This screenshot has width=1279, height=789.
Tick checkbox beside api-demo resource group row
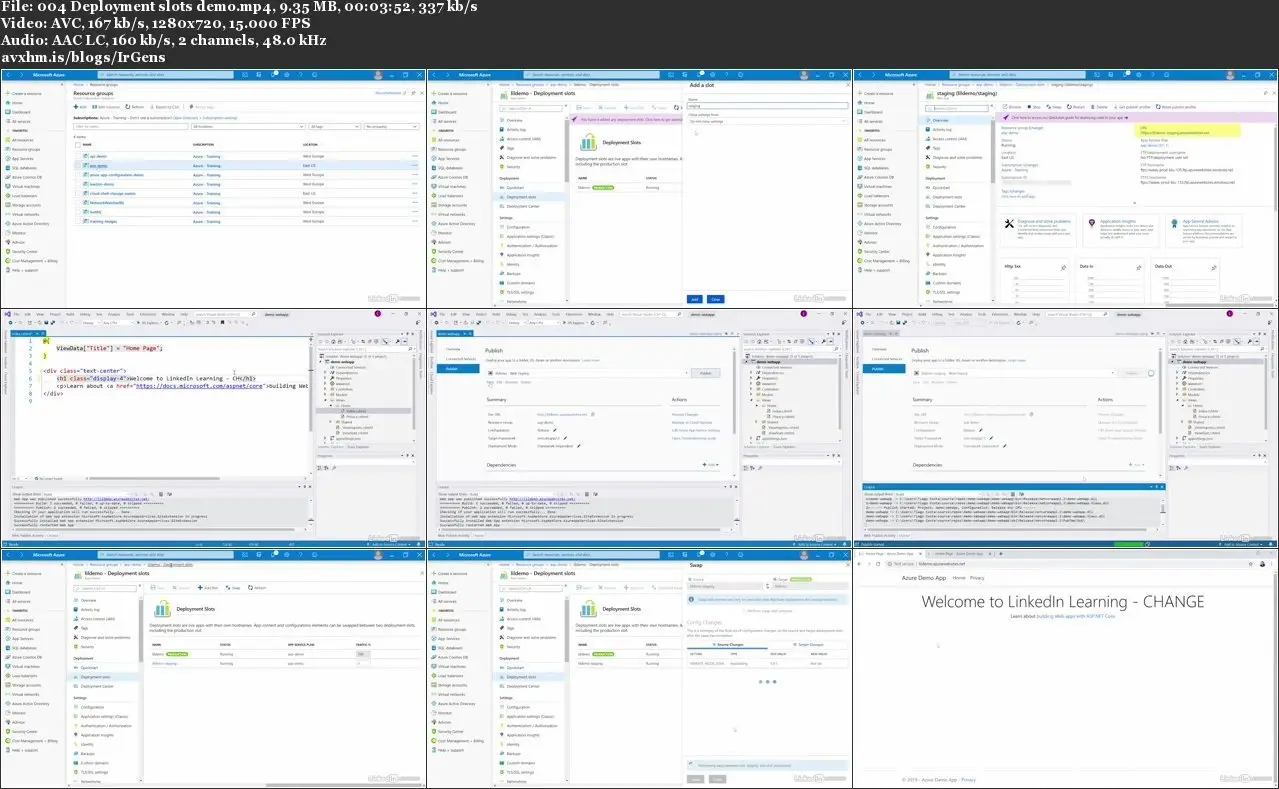click(x=78, y=156)
